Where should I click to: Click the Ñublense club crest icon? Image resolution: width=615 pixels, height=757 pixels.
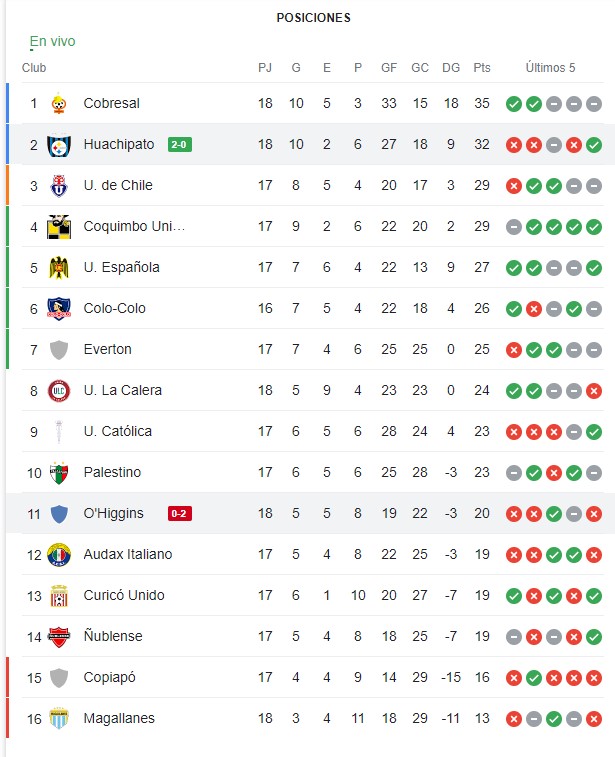pyautogui.click(x=59, y=637)
